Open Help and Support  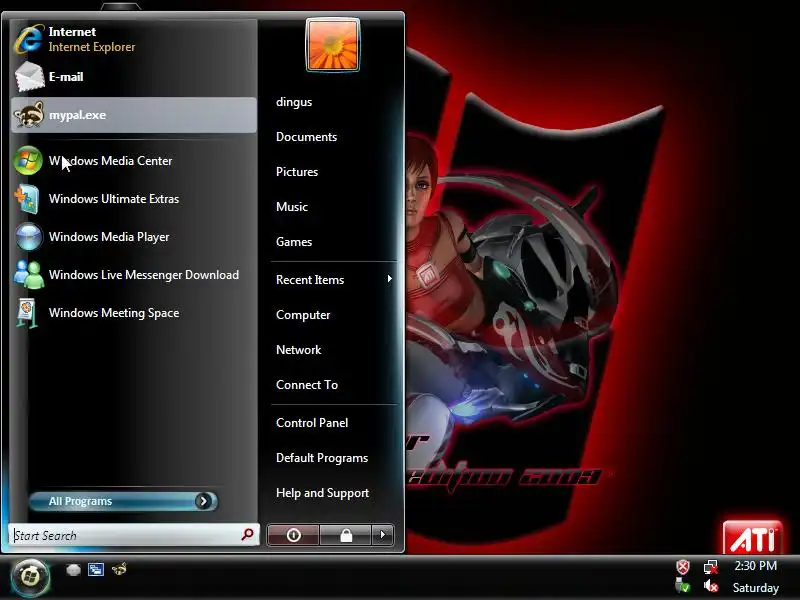click(322, 493)
